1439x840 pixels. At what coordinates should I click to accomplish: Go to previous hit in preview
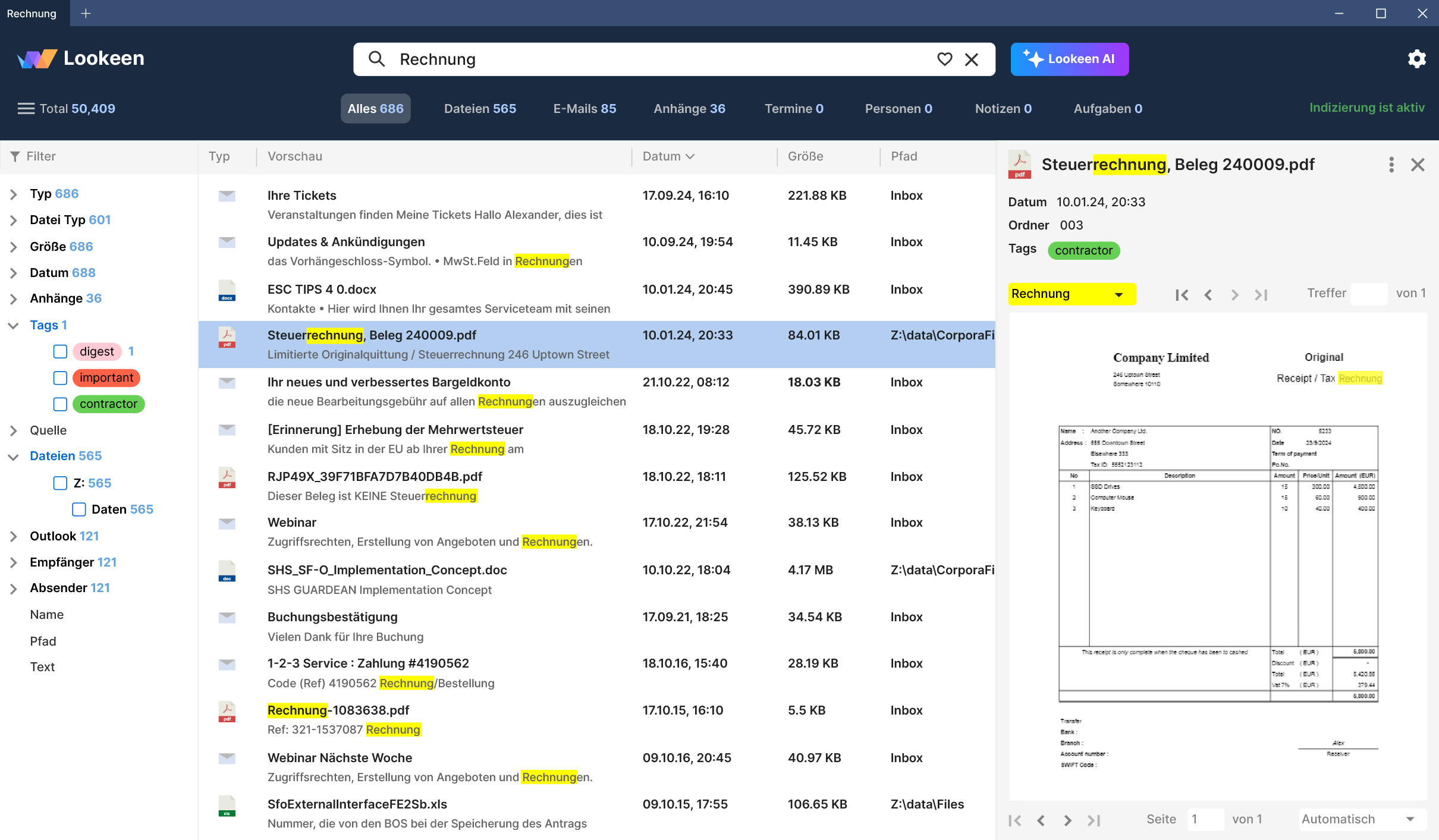[1208, 294]
